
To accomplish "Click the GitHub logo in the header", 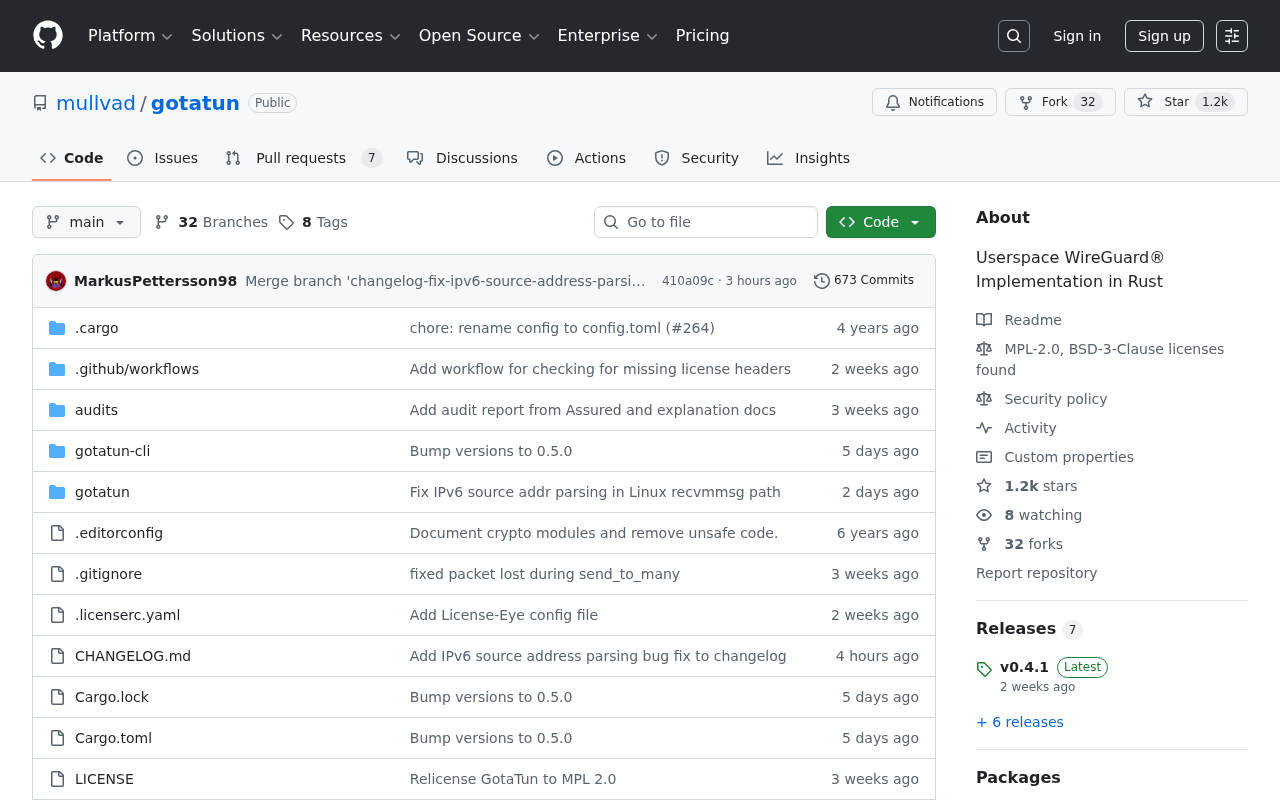I will click(x=47, y=35).
